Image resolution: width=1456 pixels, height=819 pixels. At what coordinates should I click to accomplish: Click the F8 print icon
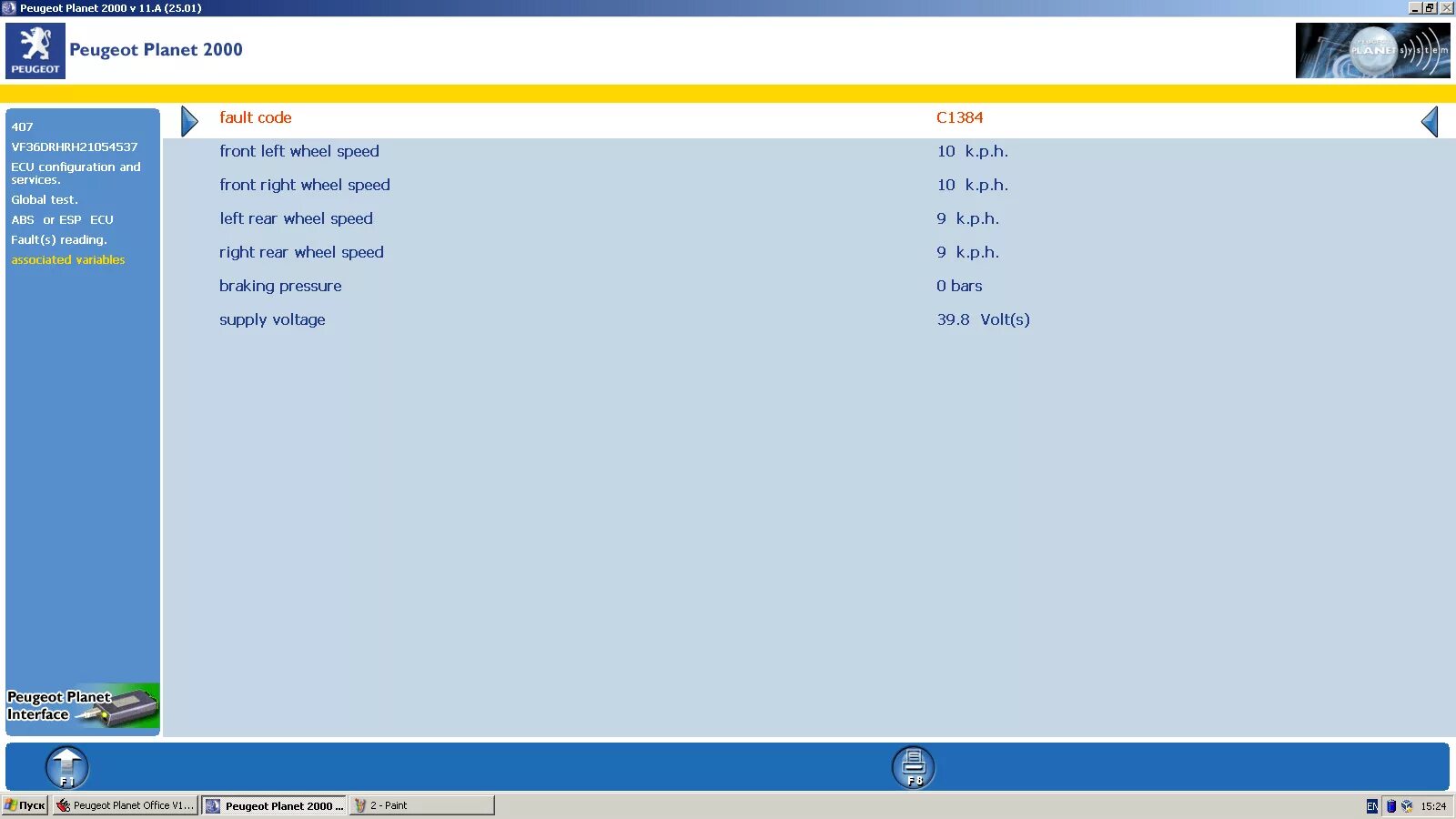(x=914, y=767)
